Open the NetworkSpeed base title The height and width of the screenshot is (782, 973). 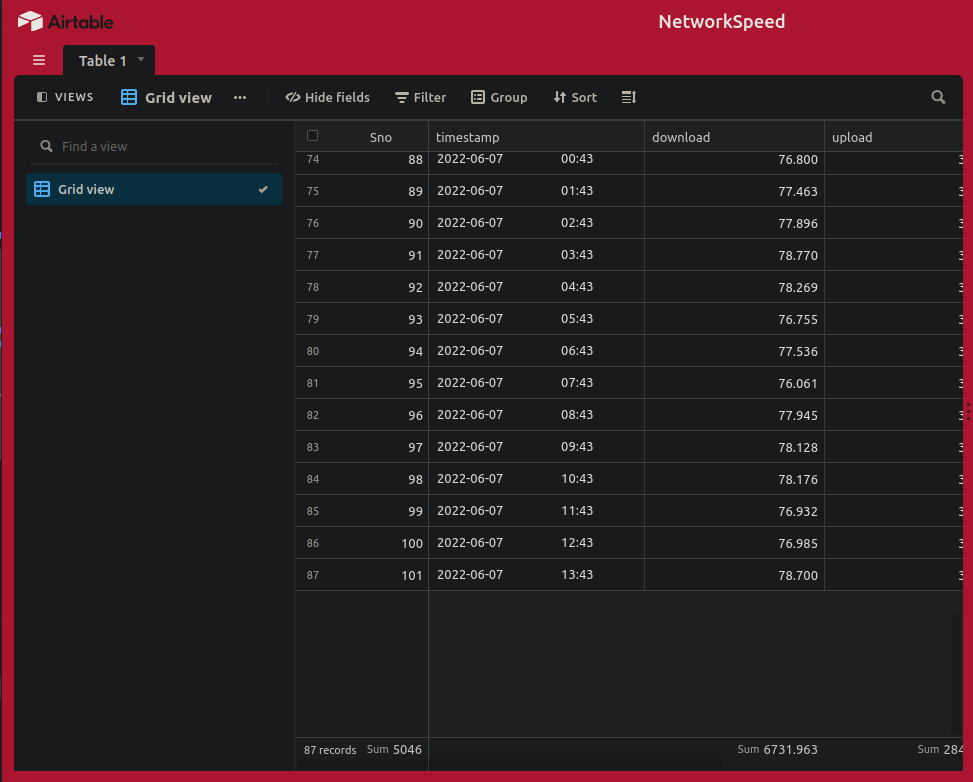[722, 22]
